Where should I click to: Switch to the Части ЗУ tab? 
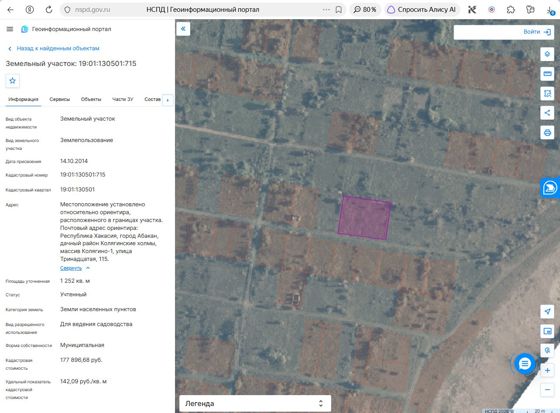pyautogui.click(x=122, y=99)
